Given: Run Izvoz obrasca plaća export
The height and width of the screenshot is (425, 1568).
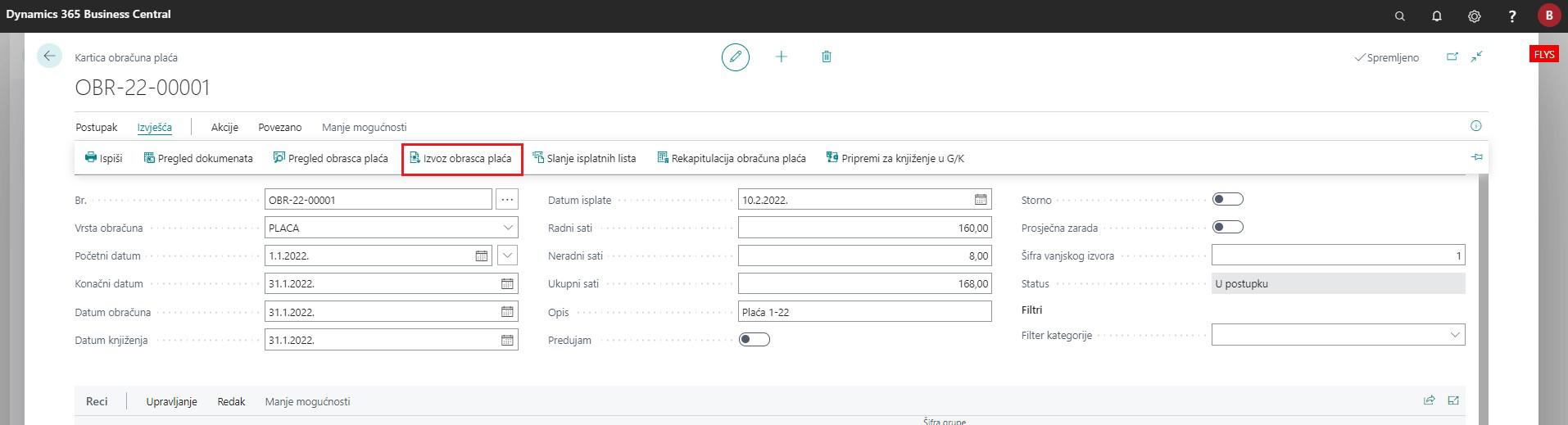Looking at the screenshot, I should 462,158.
